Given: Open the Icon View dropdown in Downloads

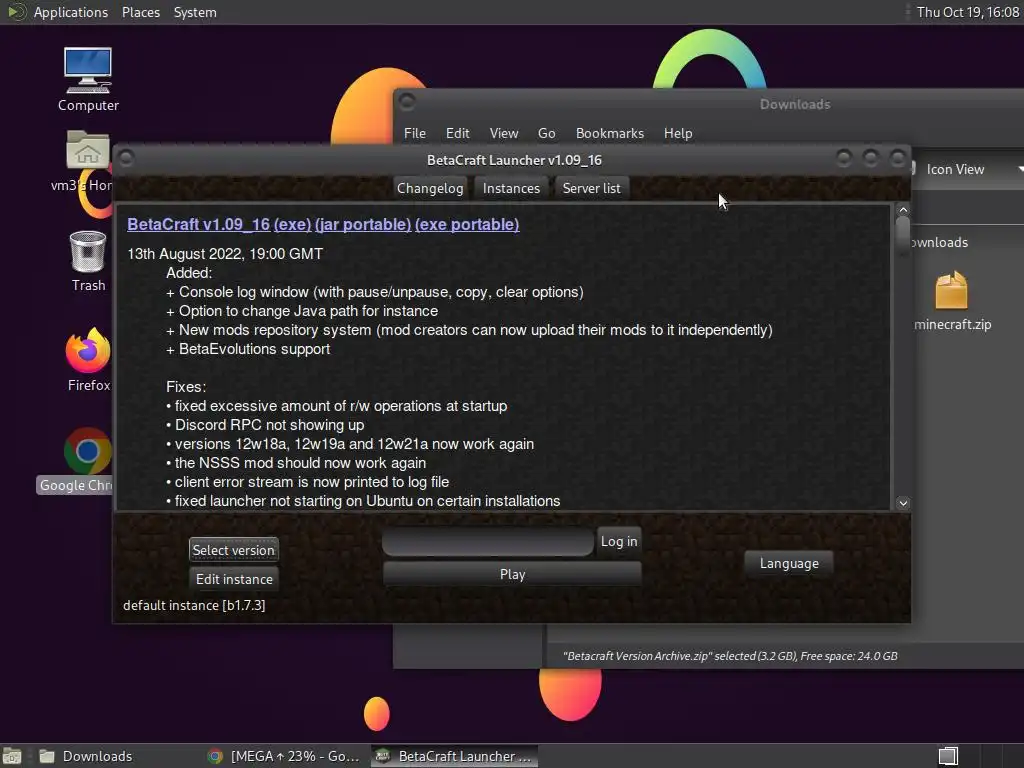Looking at the screenshot, I should click(x=967, y=169).
